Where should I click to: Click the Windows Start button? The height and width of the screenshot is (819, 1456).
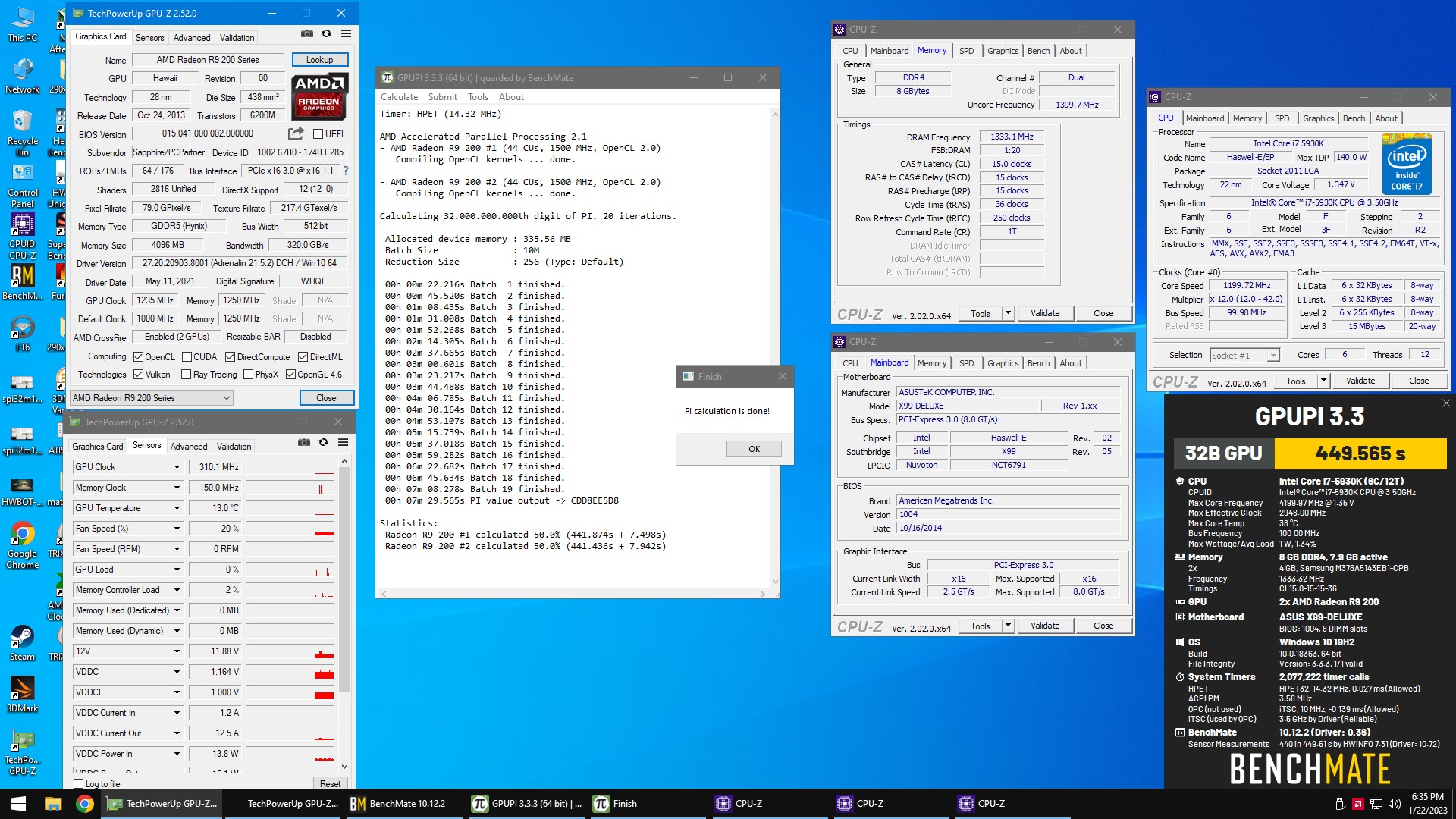(x=18, y=804)
